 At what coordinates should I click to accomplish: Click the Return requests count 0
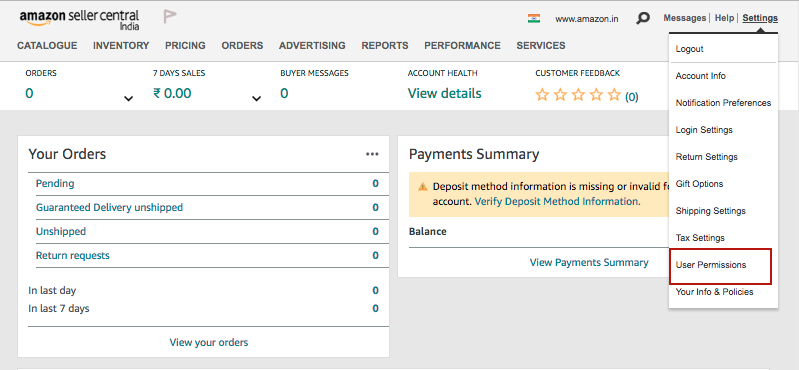coord(375,255)
